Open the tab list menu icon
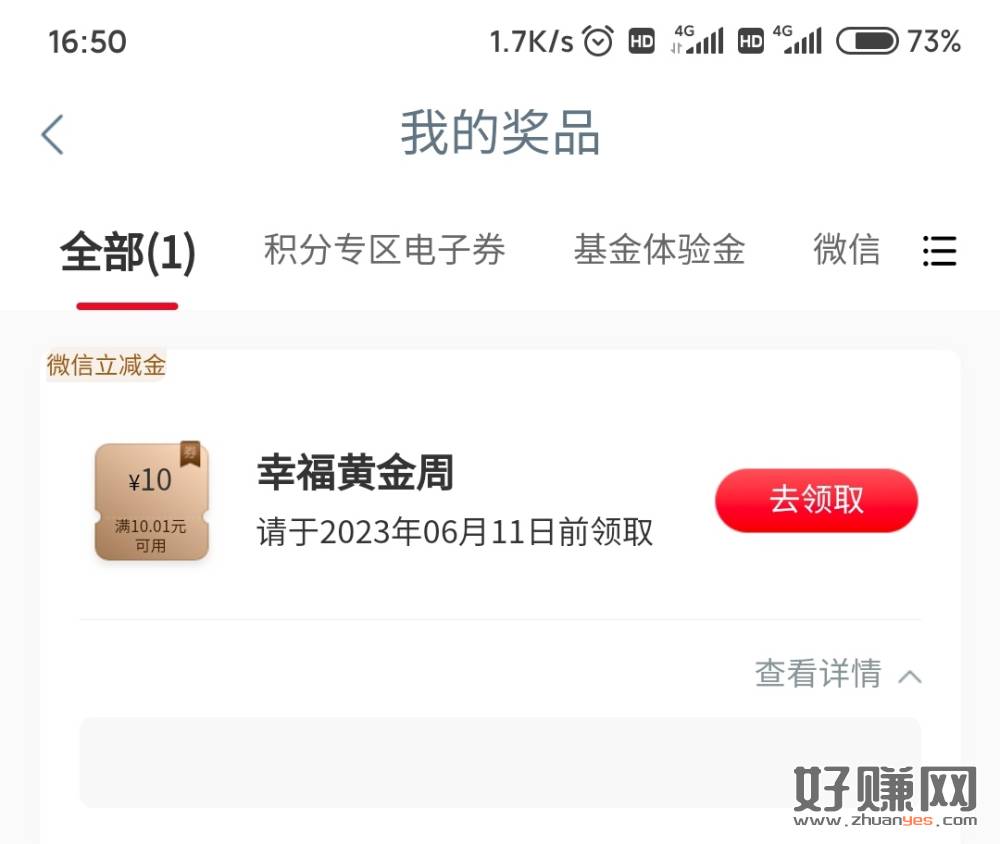Viewport: 1000px width, 844px height. (939, 251)
